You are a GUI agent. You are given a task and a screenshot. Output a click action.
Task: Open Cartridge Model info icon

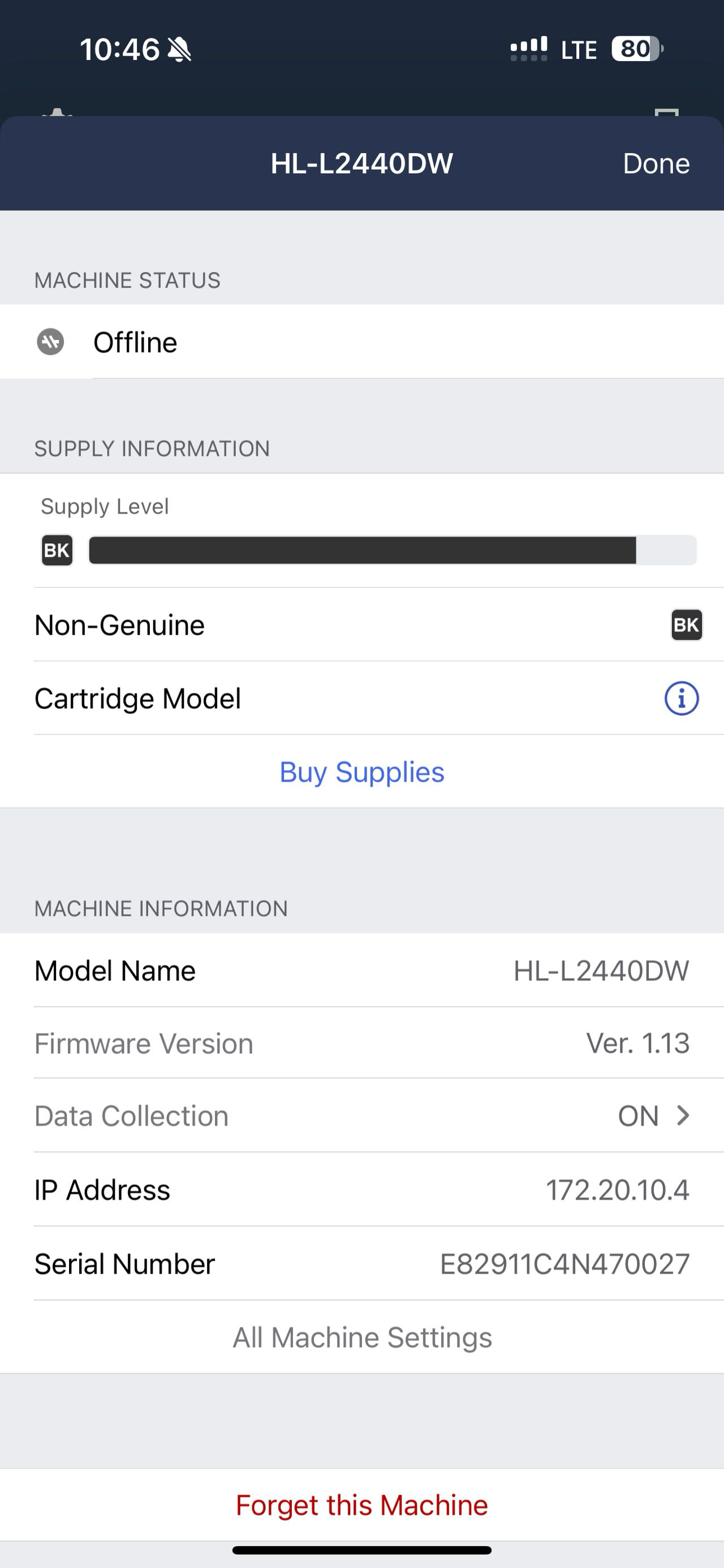[681, 698]
